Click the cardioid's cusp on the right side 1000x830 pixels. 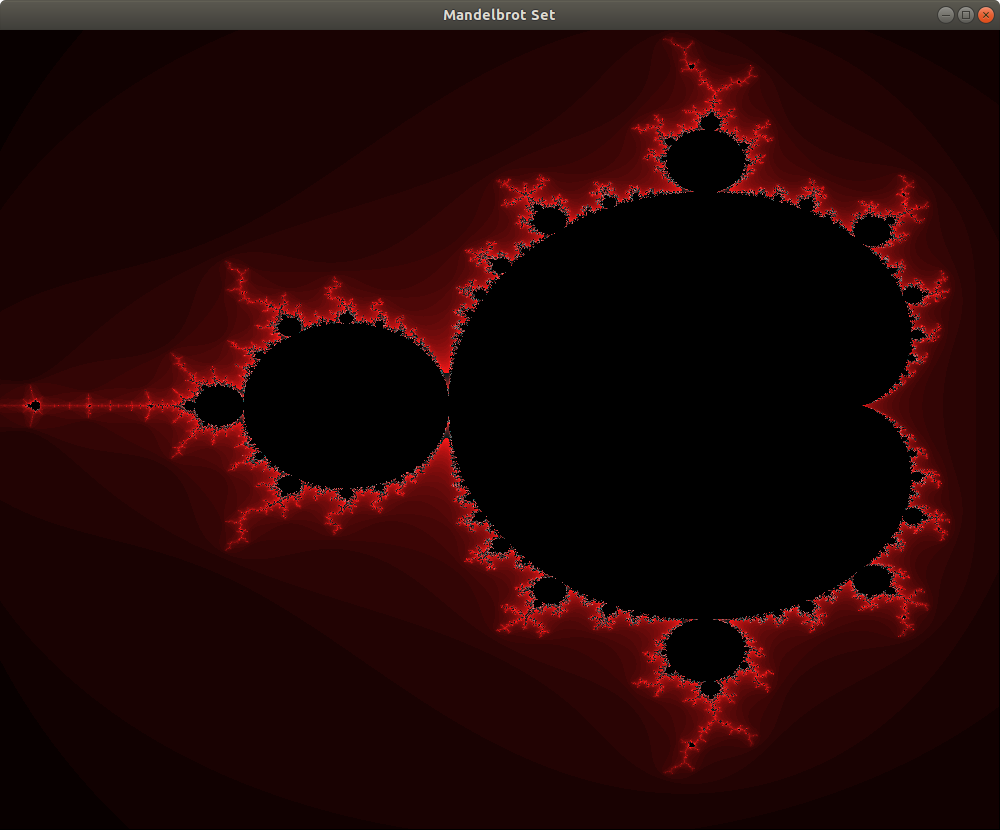point(866,406)
